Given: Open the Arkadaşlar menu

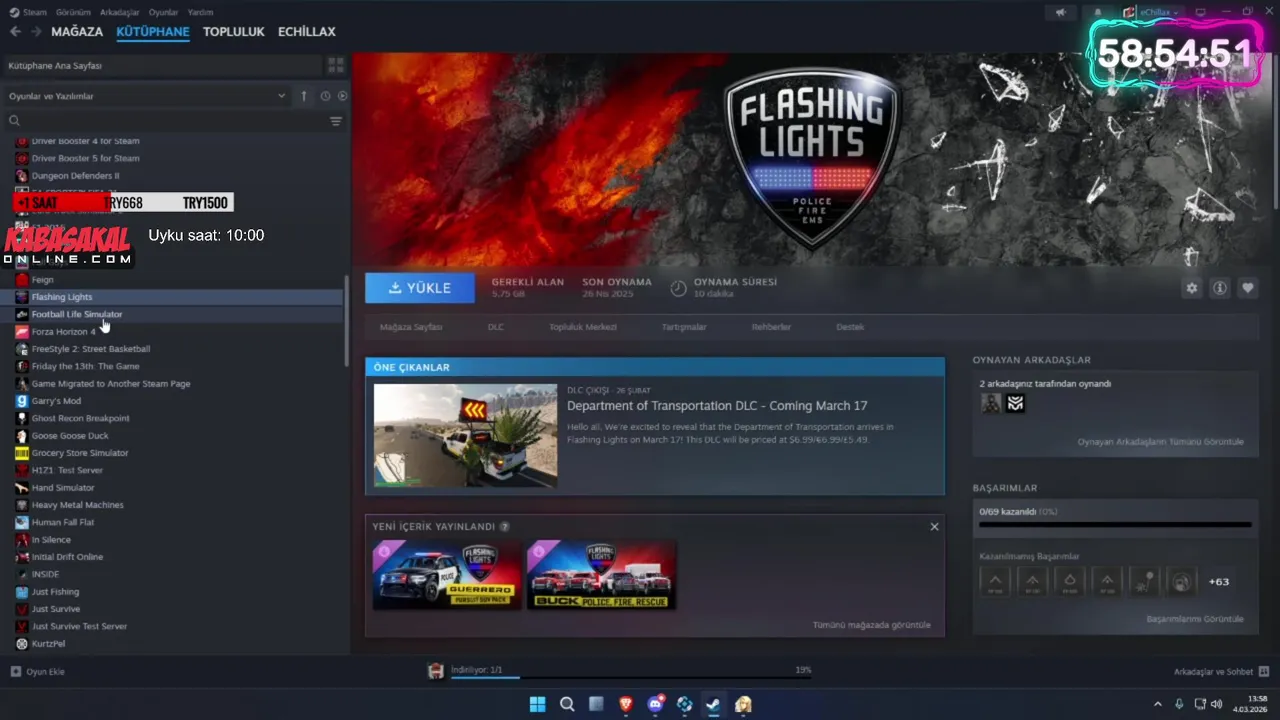Looking at the screenshot, I should [x=120, y=12].
